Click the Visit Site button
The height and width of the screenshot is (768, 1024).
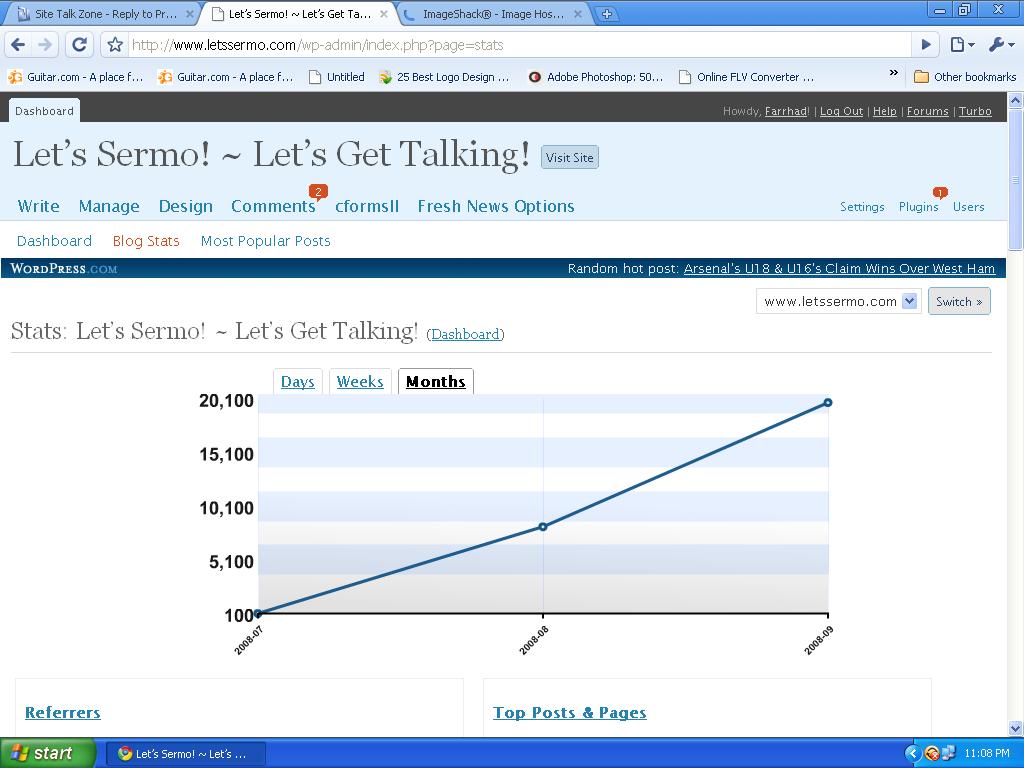(569, 157)
